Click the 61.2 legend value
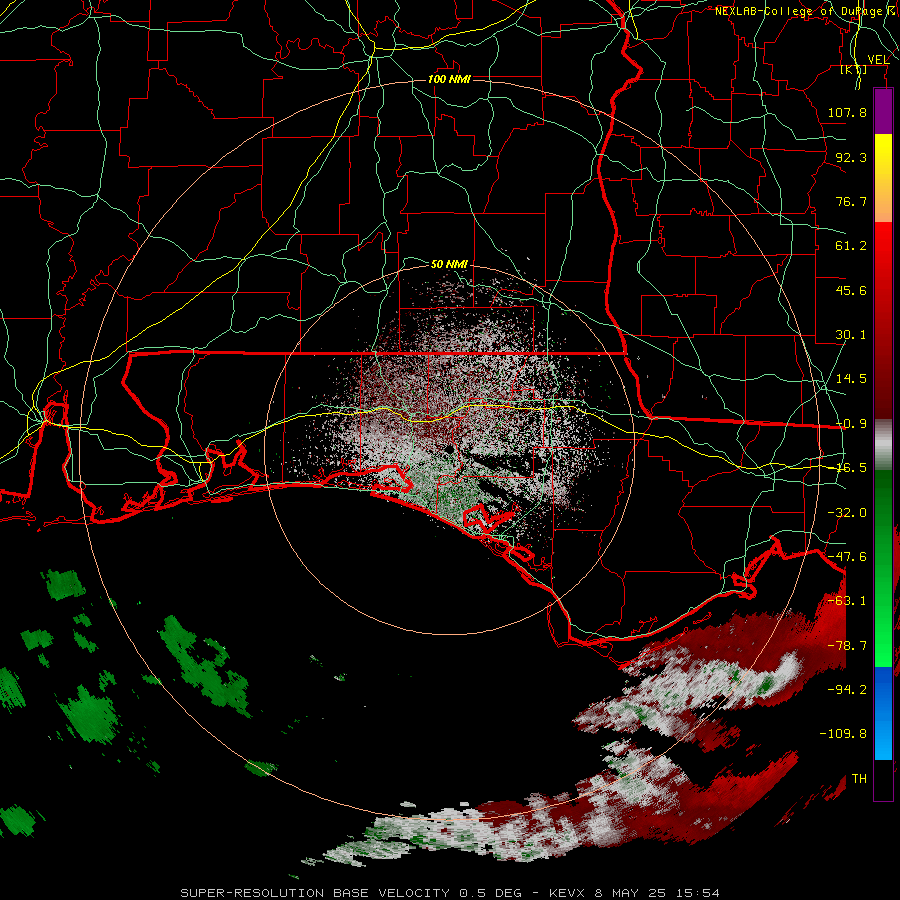This screenshot has width=900, height=900. 851,246
